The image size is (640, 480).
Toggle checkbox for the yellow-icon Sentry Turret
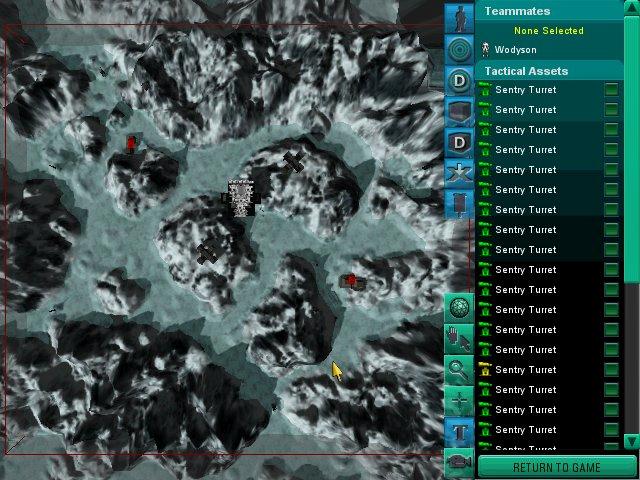(611, 370)
